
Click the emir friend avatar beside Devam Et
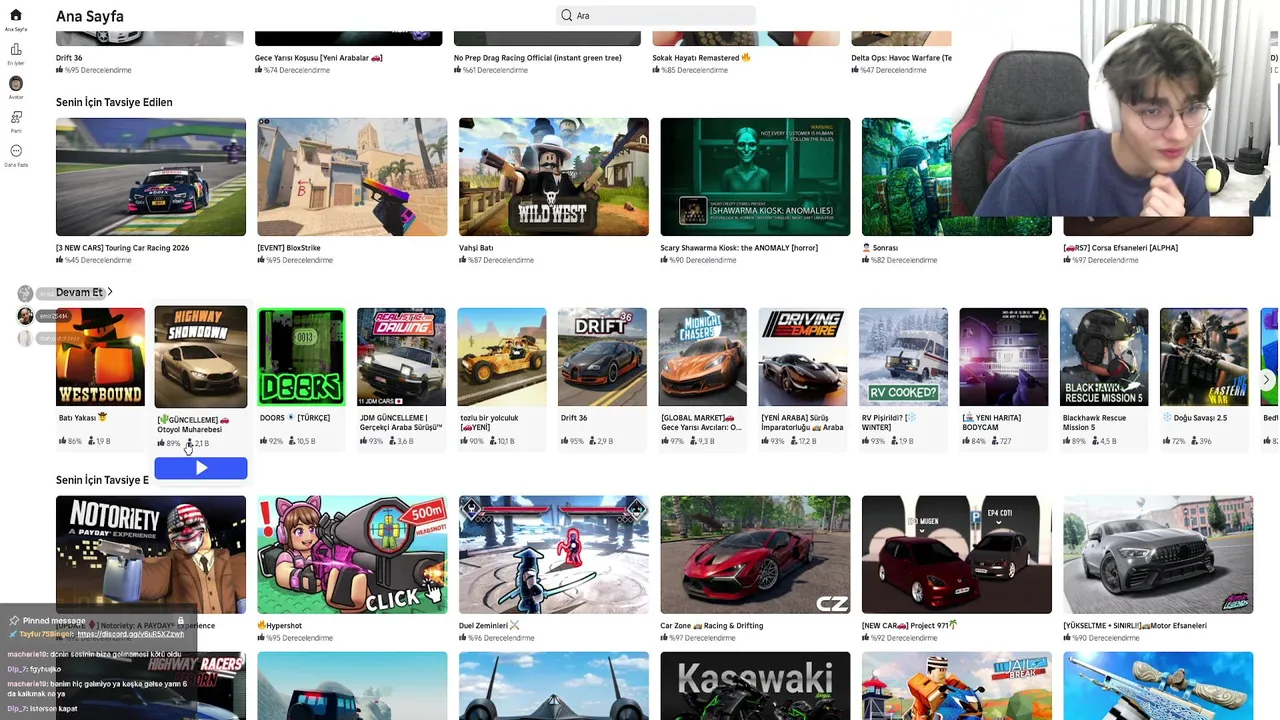pyautogui.click(x=25, y=316)
